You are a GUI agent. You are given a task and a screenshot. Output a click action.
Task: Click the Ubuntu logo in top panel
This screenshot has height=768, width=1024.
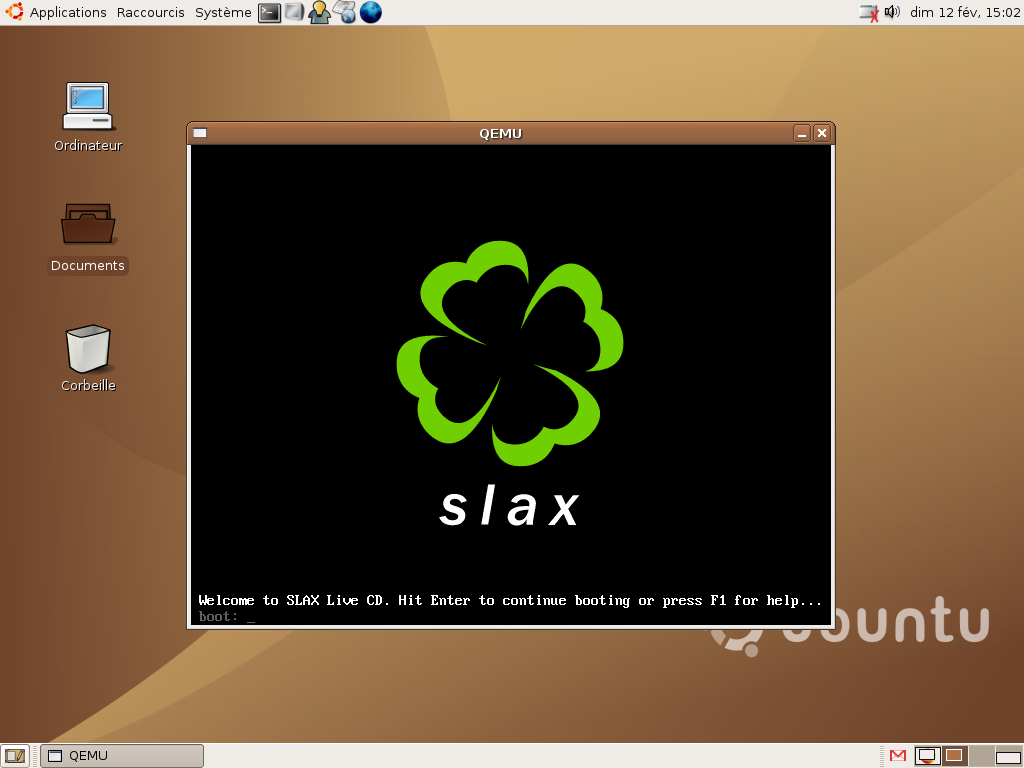tap(14, 12)
